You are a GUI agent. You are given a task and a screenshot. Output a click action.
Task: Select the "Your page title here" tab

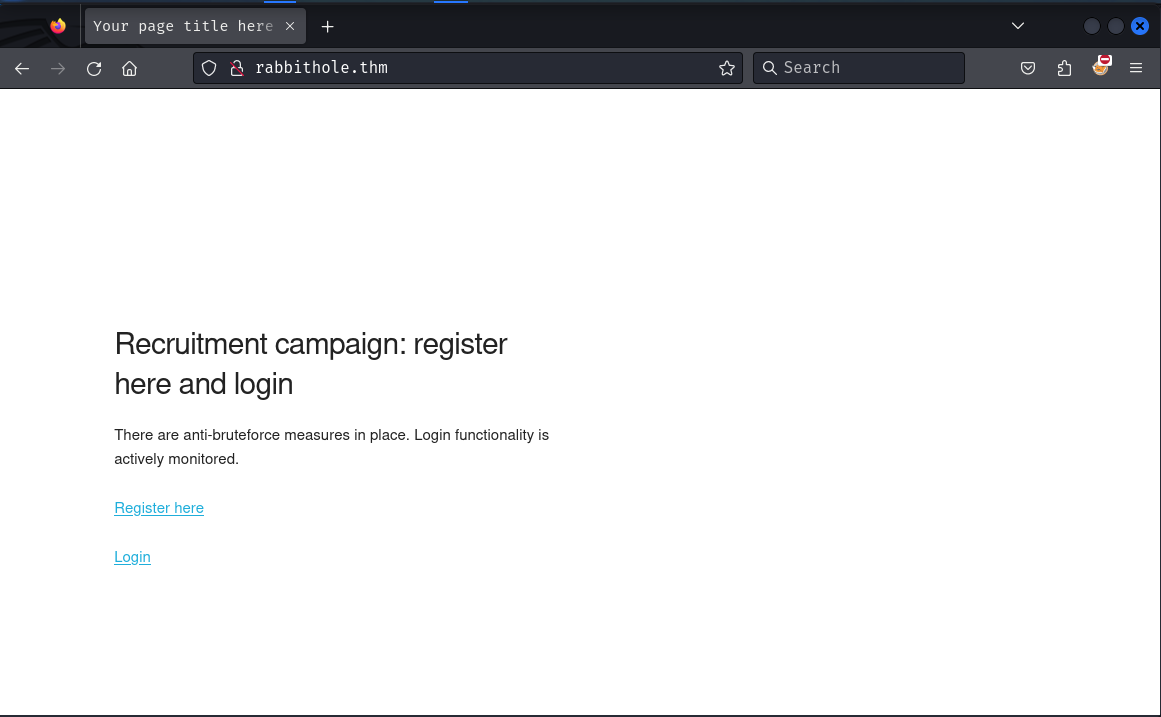click(x=182, y=26)
